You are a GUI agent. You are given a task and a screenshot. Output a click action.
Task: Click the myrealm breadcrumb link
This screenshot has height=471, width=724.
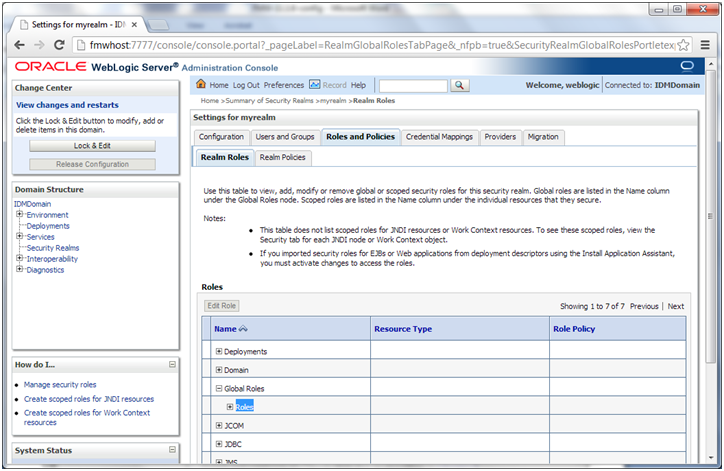click(333, 101)
